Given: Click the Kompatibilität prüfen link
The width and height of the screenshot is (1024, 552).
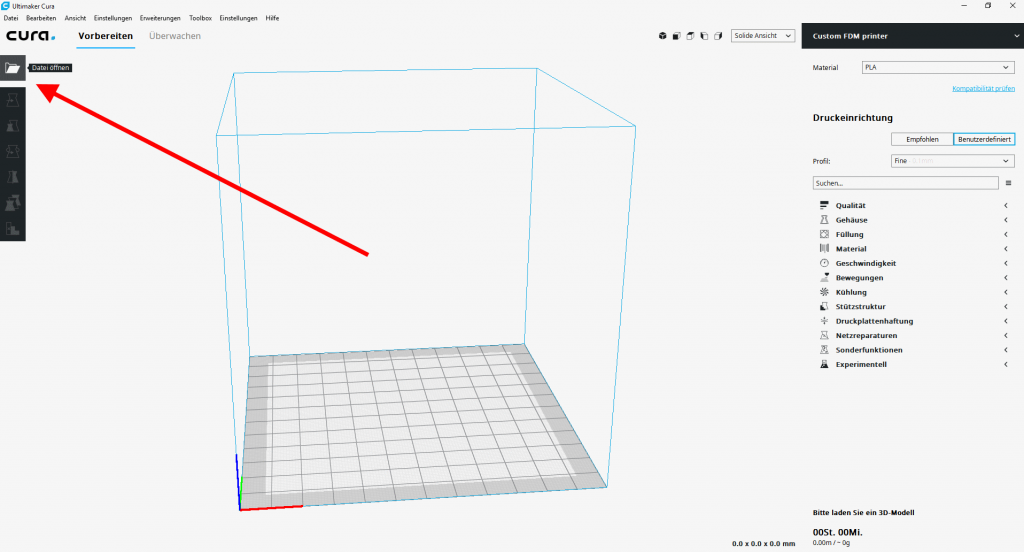Looking at the screenshot, I should [x=984, y=88].
